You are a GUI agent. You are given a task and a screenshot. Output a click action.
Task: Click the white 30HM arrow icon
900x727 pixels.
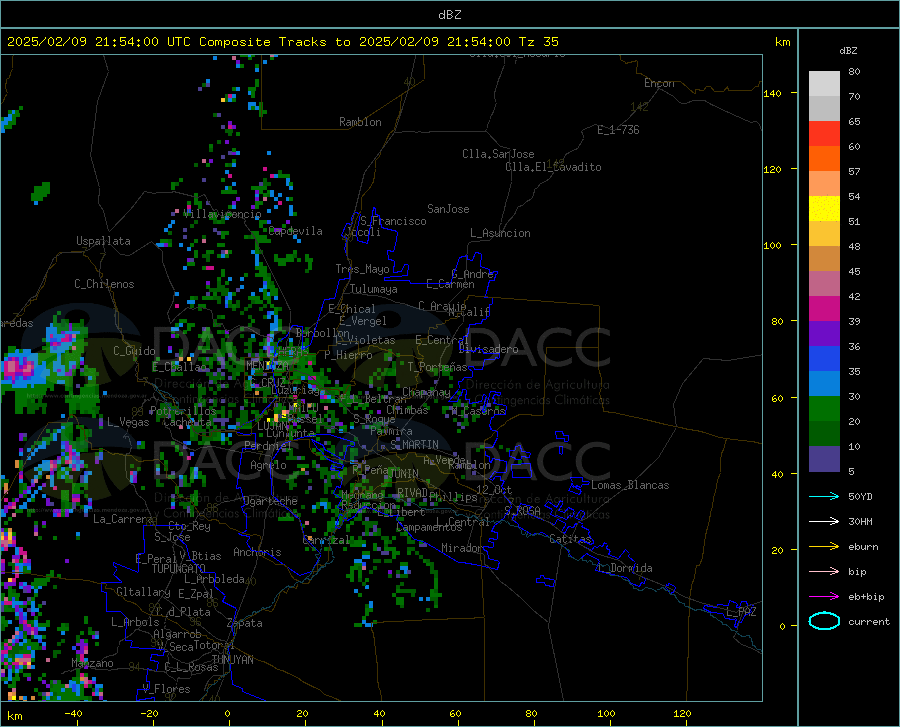click(824, 521)
